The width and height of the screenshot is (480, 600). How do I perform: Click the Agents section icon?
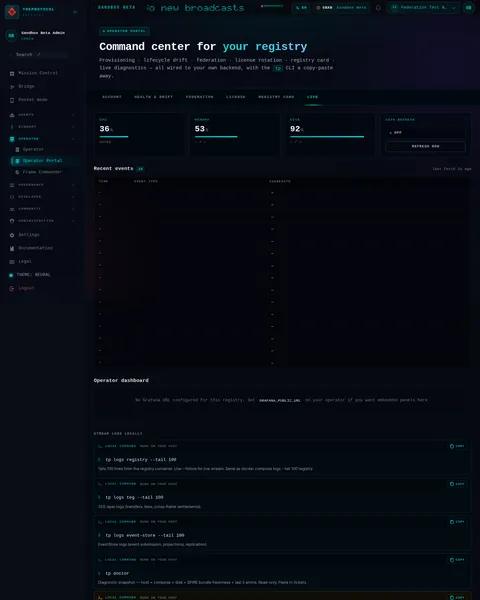tap(12, 115)
